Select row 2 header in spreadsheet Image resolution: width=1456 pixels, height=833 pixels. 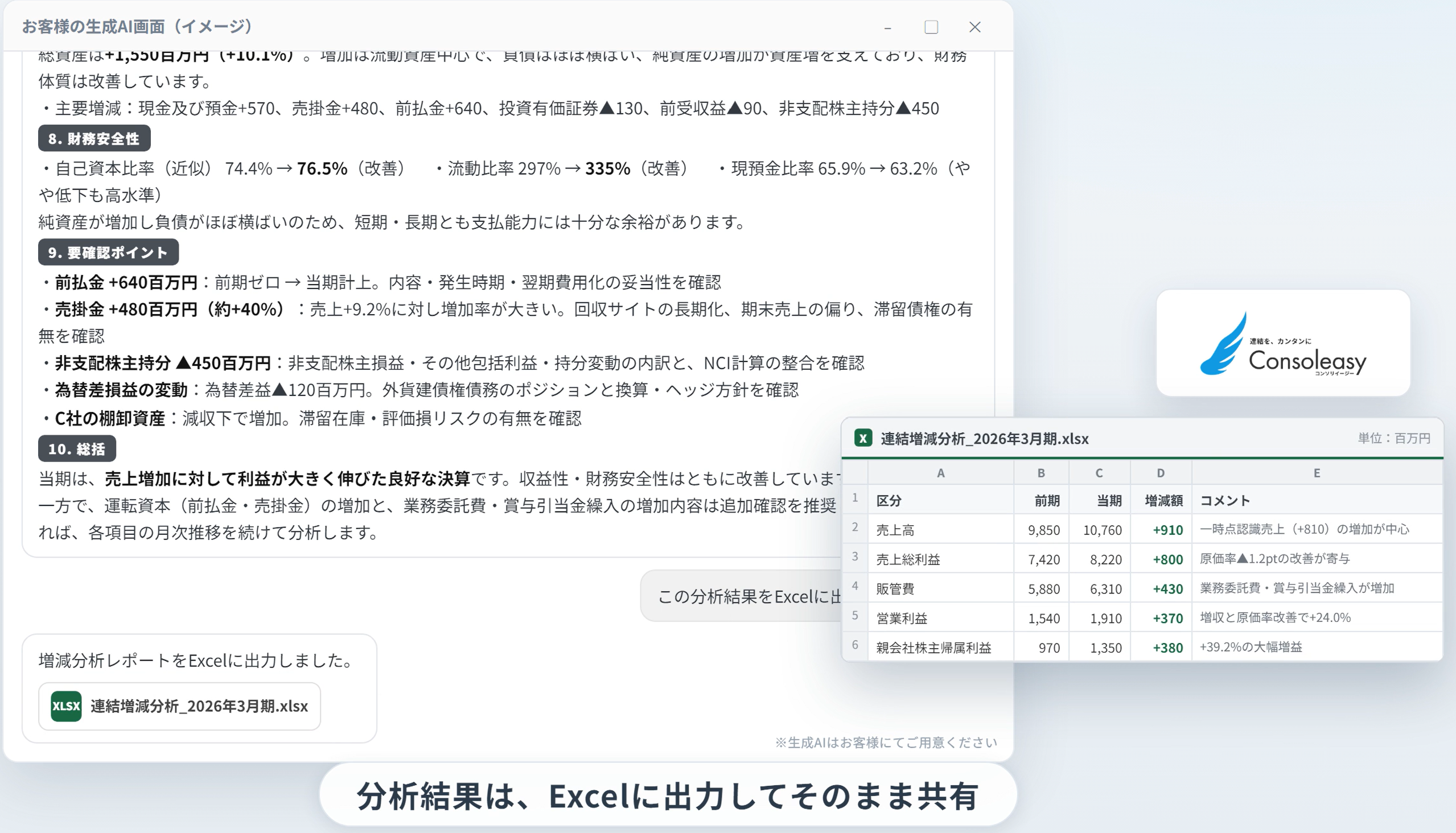855,528
